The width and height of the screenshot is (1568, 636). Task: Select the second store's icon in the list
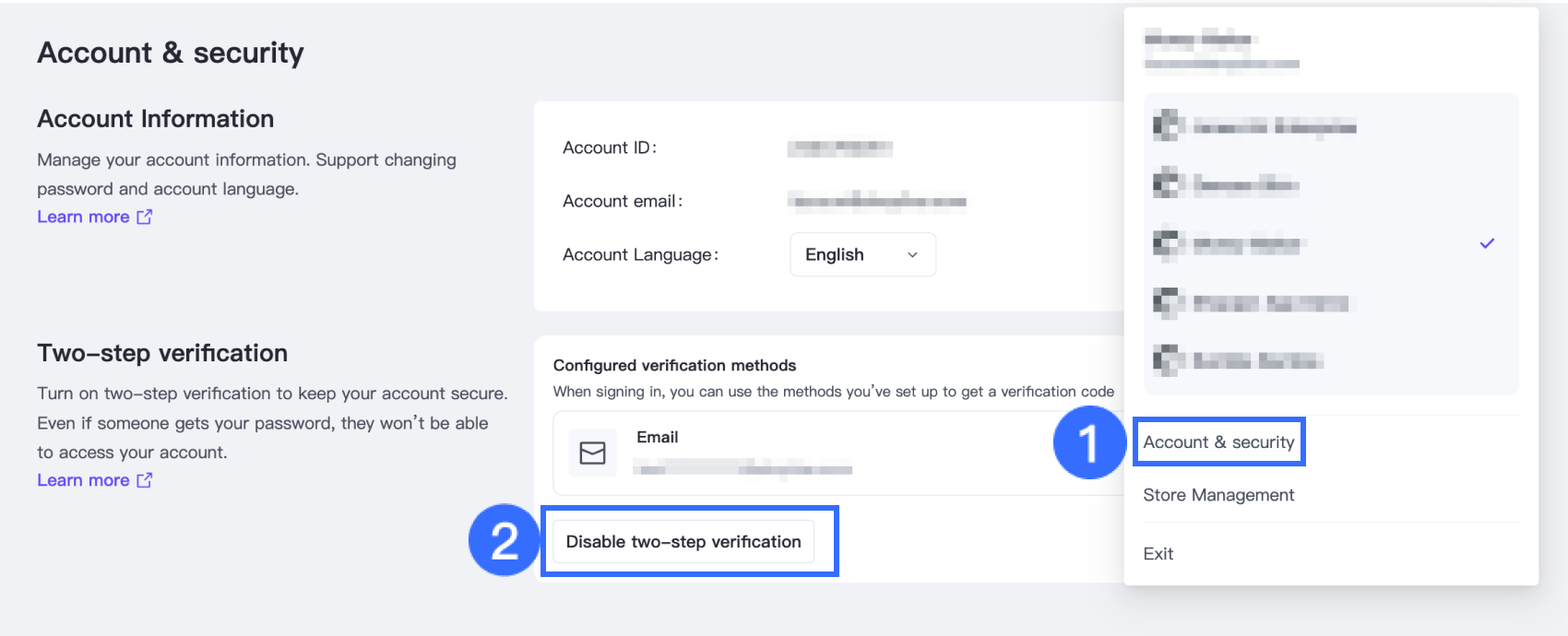pyautogui.click(x=1168, y=184)
